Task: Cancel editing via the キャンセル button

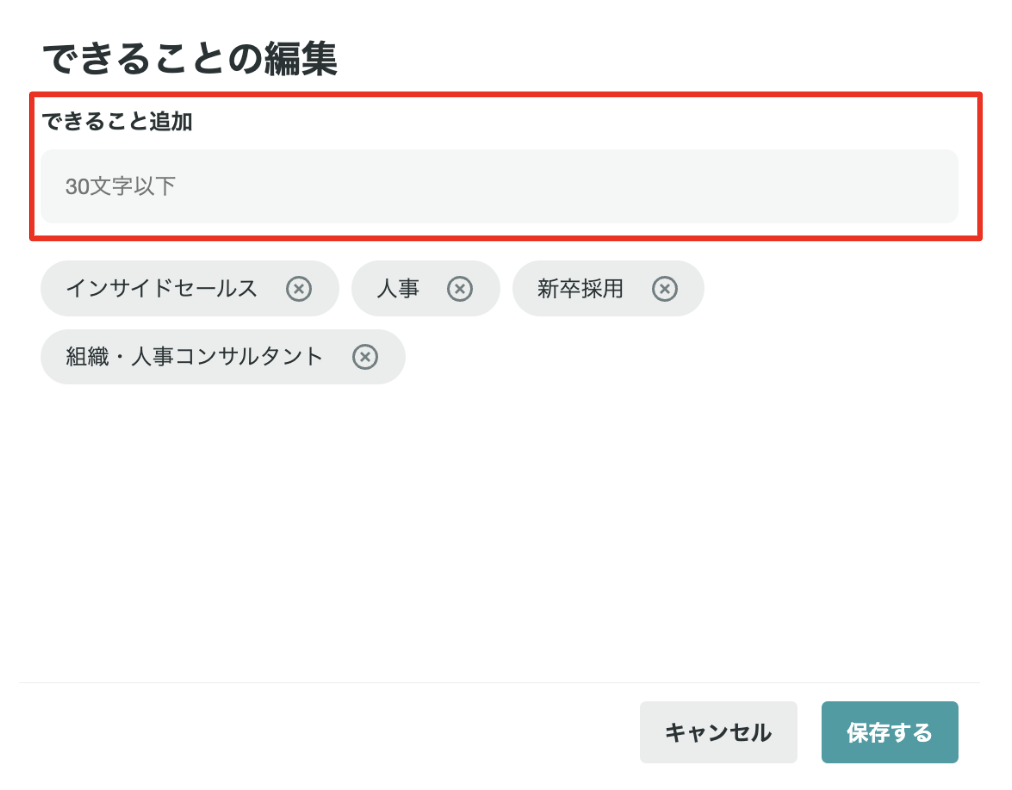Action: point(718,732)
